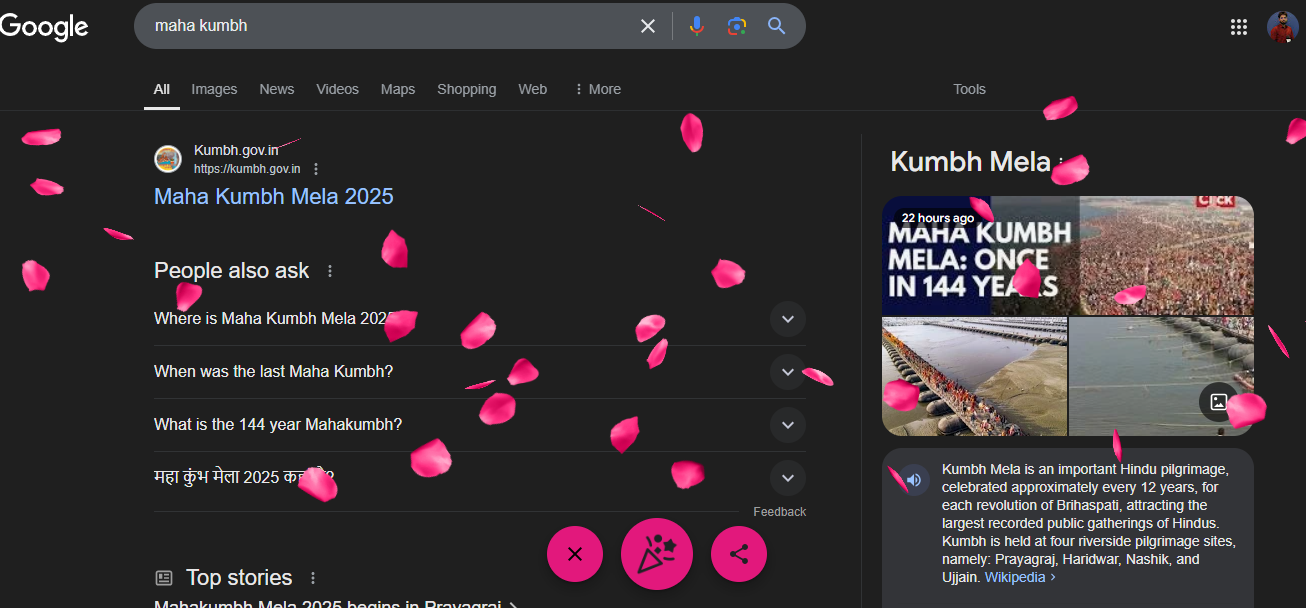
Task: Click the voice search microphone icon
Action: click(x=697, y=26)
